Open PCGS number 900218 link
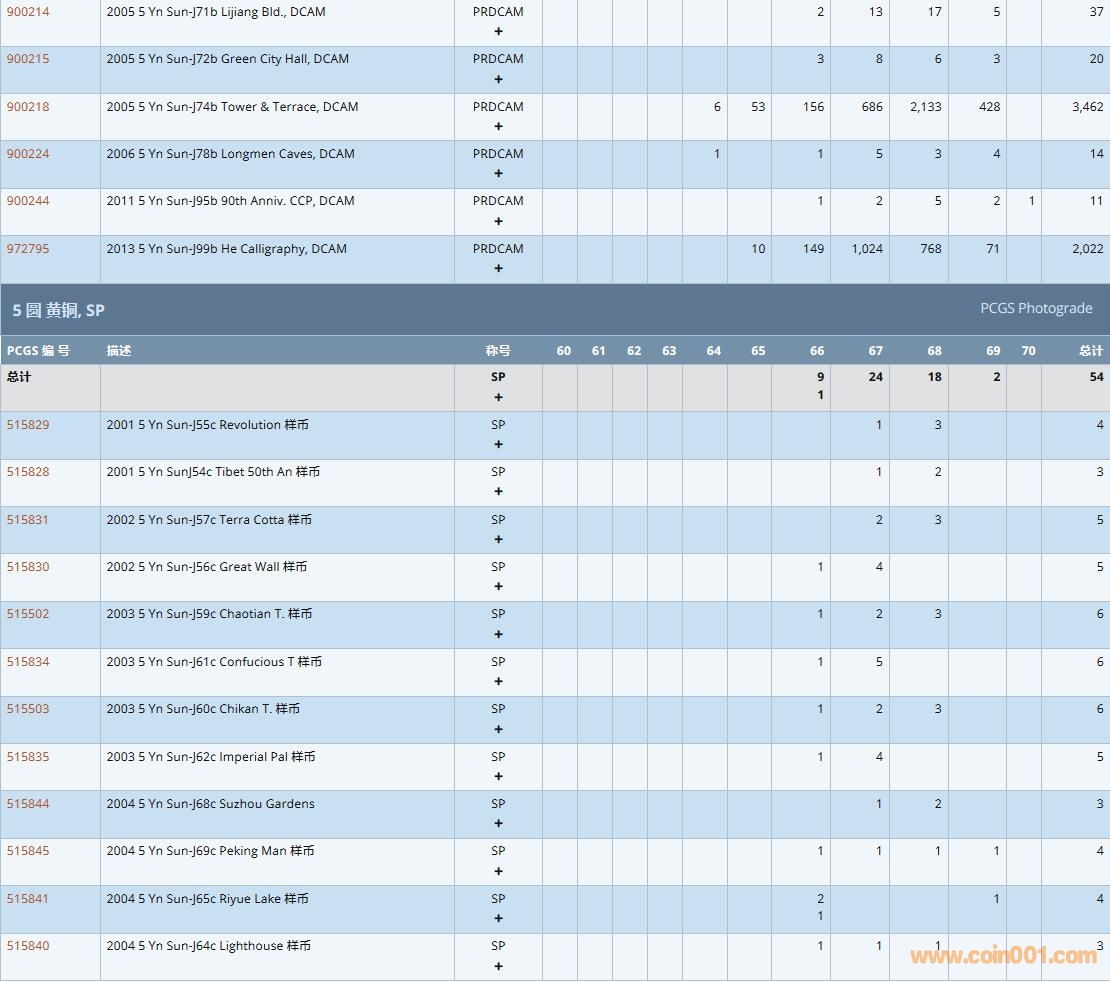The width and height of the screenshot is (1110, 983). pos(28,107)
